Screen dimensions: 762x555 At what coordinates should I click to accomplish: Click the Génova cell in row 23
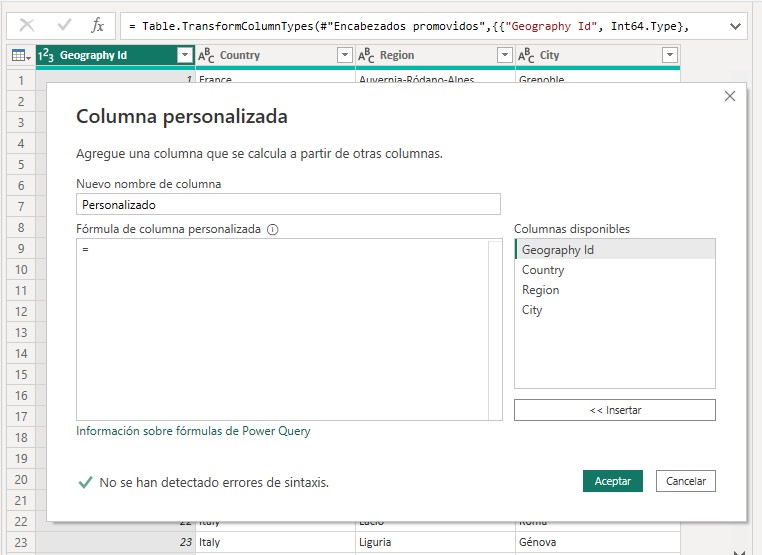(x=598, y=542)
